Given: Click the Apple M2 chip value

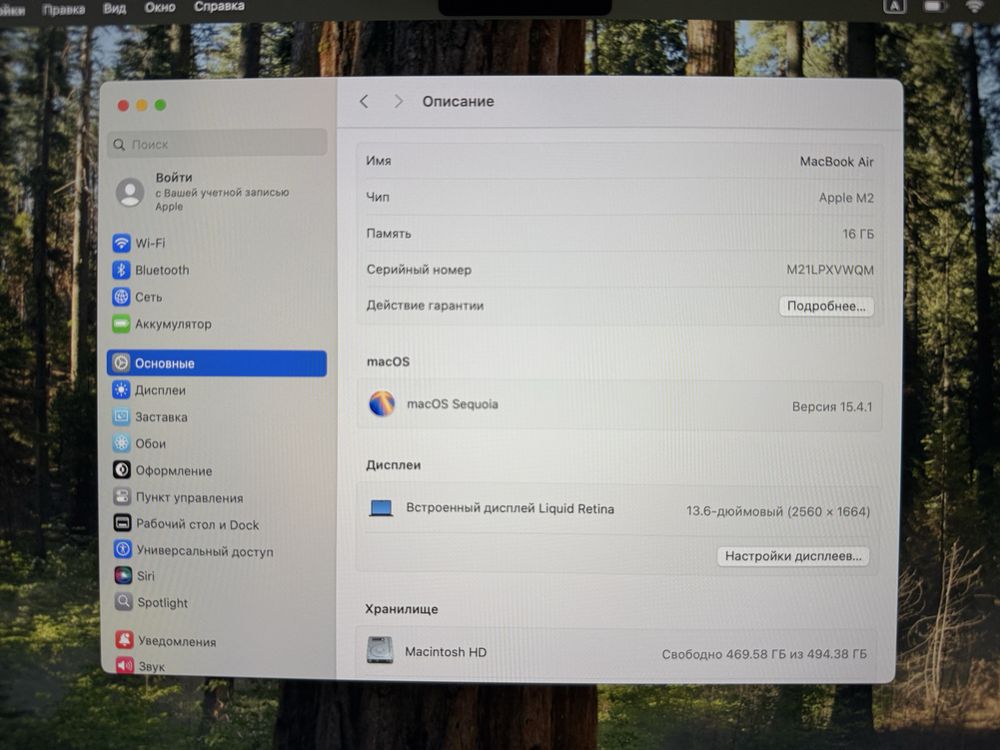Looking at the screenshot, I should (846, 198).
